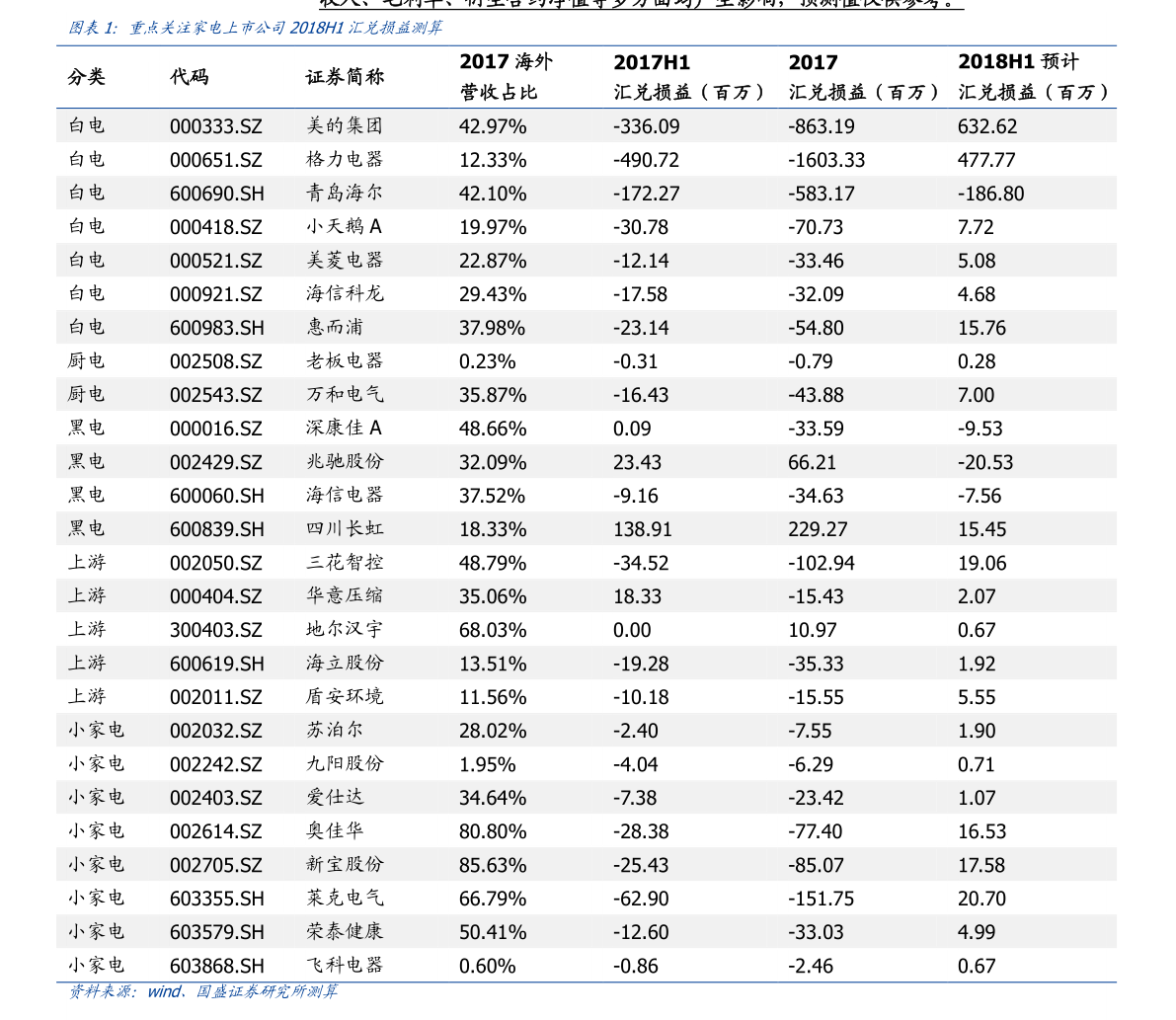Select the value -186.80 for 青岛海尔
This screenshot has height=1020, width=1176.
coord(990,194)
